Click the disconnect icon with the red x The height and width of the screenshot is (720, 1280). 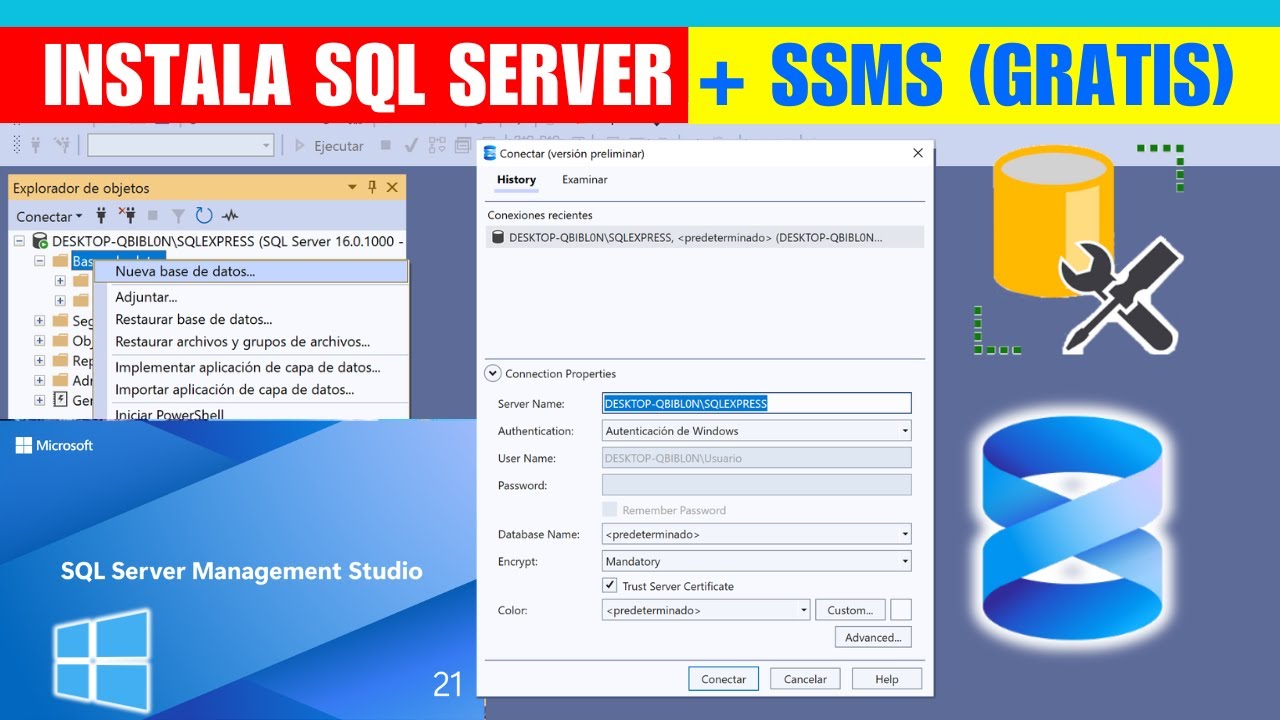point(127,215)
